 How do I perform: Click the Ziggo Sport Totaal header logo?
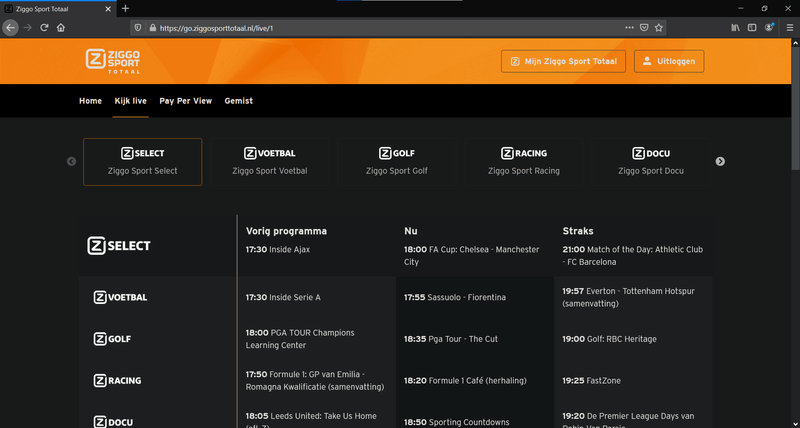pos(113,61)
